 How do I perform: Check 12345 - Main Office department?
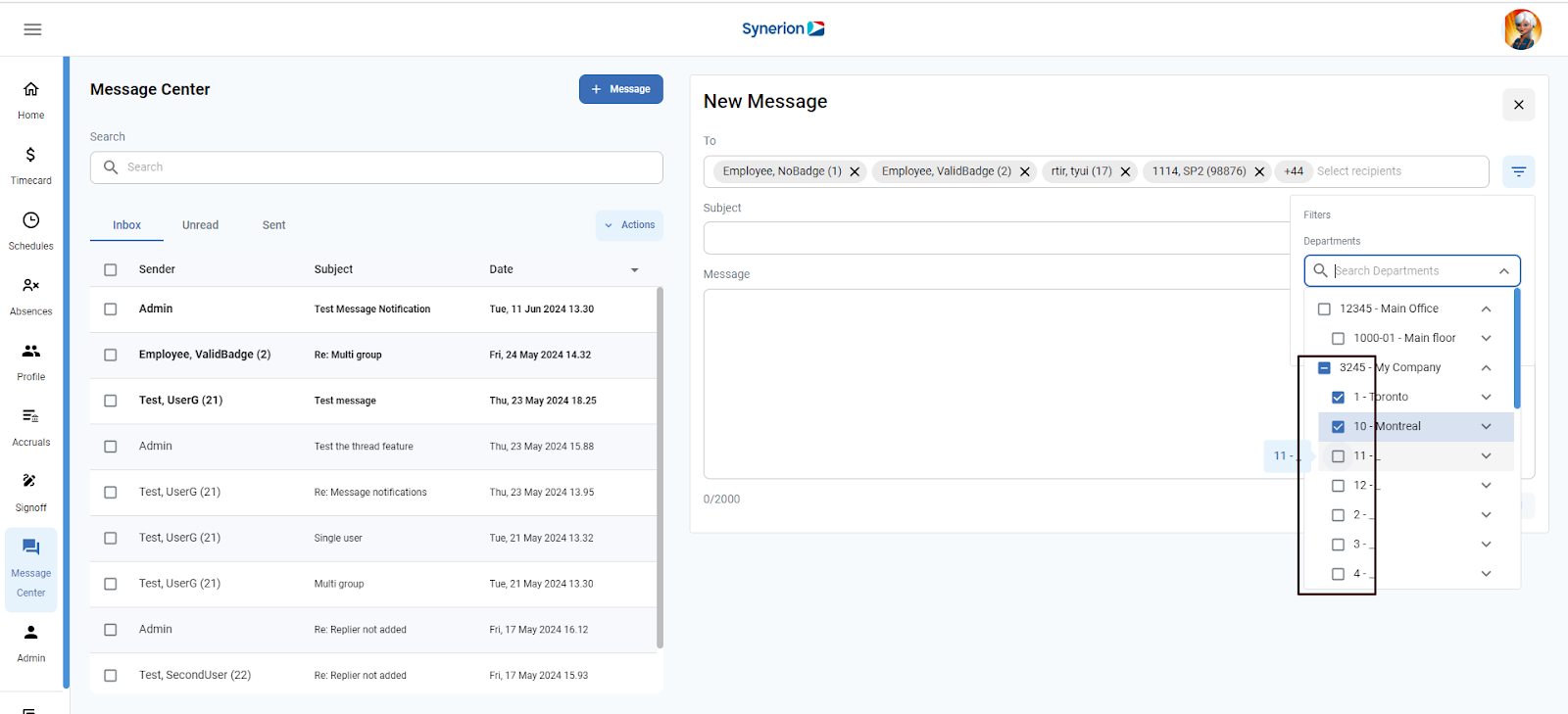pos(1324,309)
